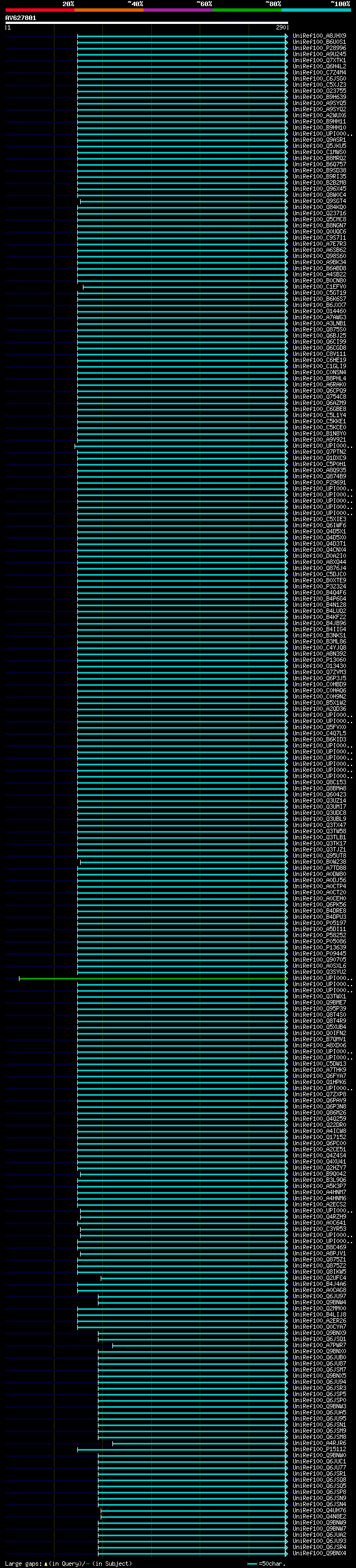Select hit label UniRef100_A7TD88
Viewport: 356px width, 1568px height.
pos(319,868)
